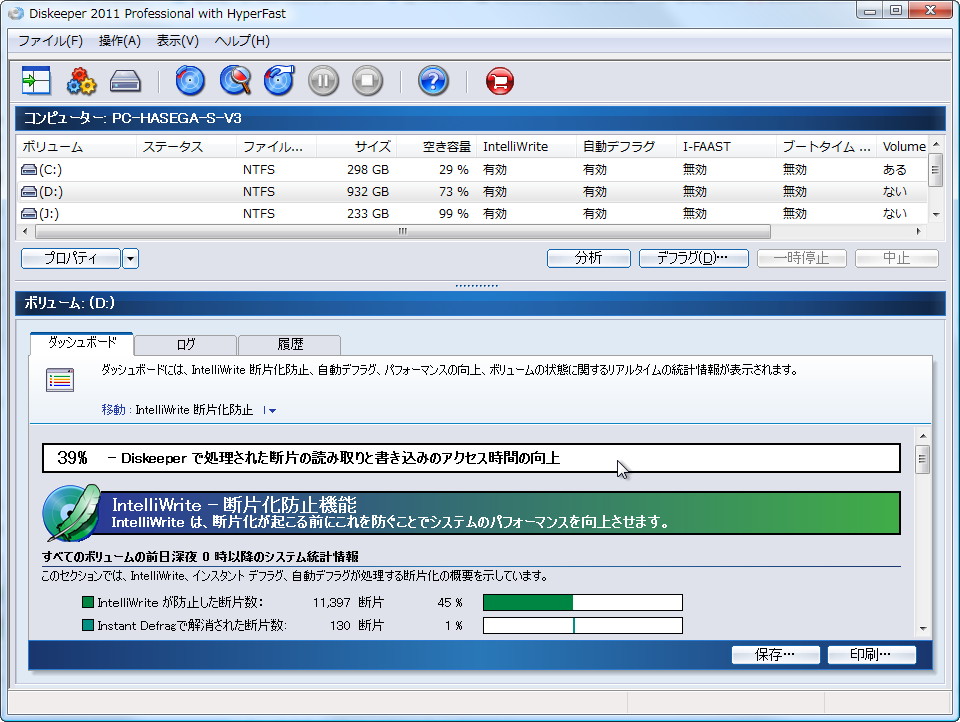Click the 保存… button
Image resolution: width=960 pixels, height=722 pixels.
pyautogui.click(x=775, y=655)
